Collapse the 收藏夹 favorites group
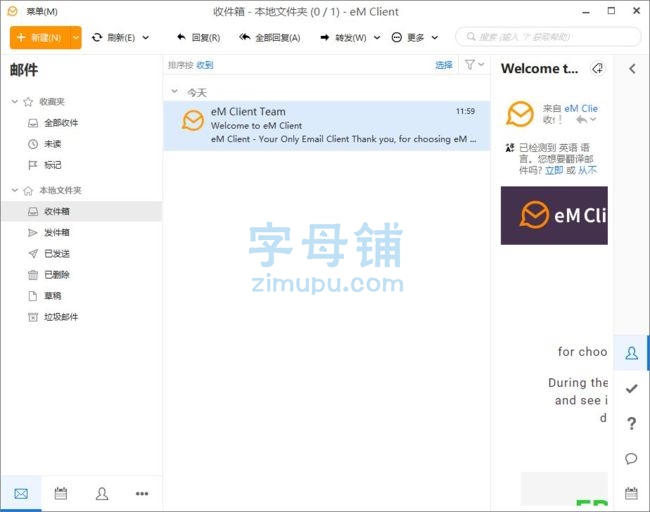The width and height of the screenshot is (650, 512). pyautogui.click(x=15, y=102)
